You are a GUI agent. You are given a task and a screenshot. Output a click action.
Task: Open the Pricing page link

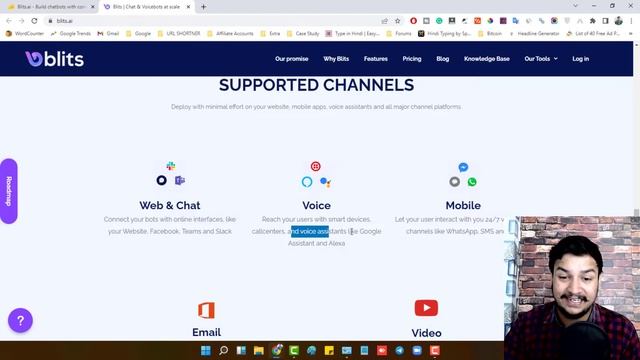pyautogui.click(x=411, y=59)
